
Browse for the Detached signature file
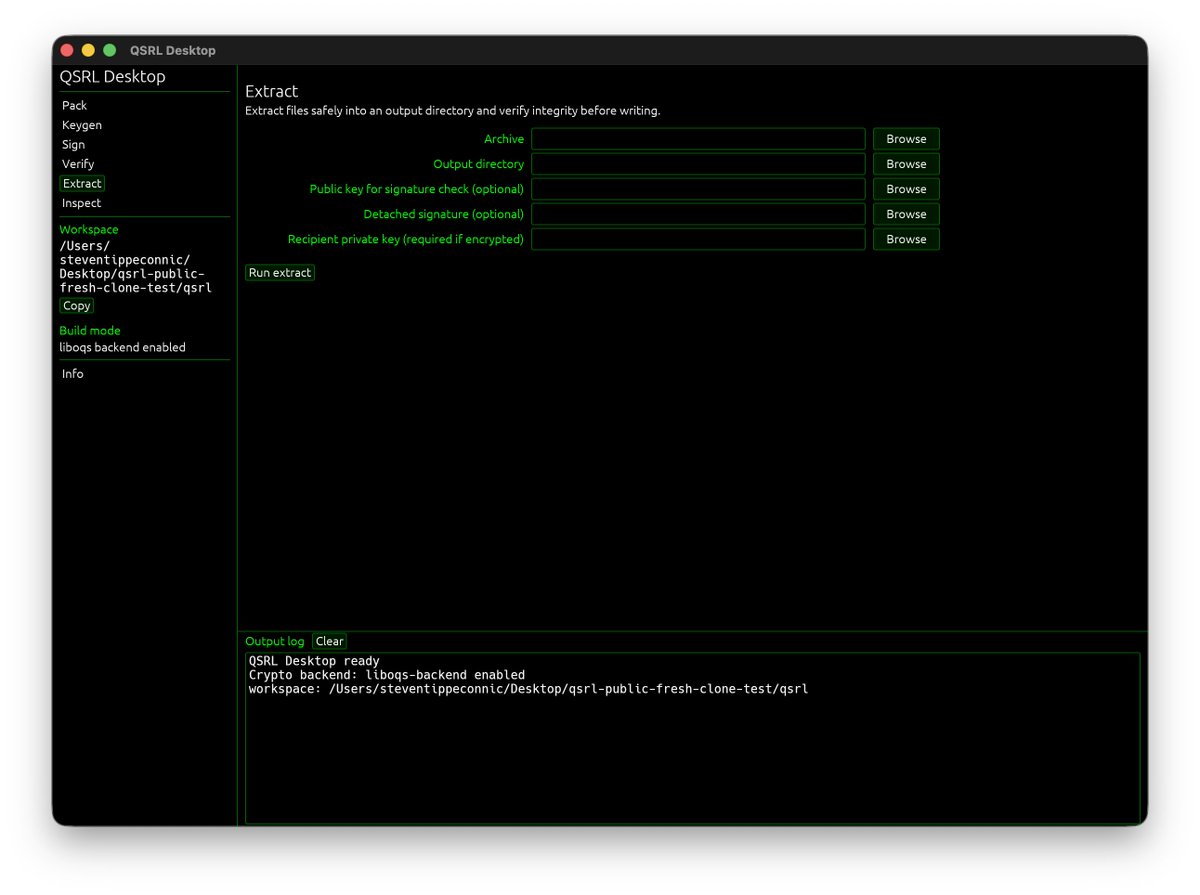tap(906, 214)
